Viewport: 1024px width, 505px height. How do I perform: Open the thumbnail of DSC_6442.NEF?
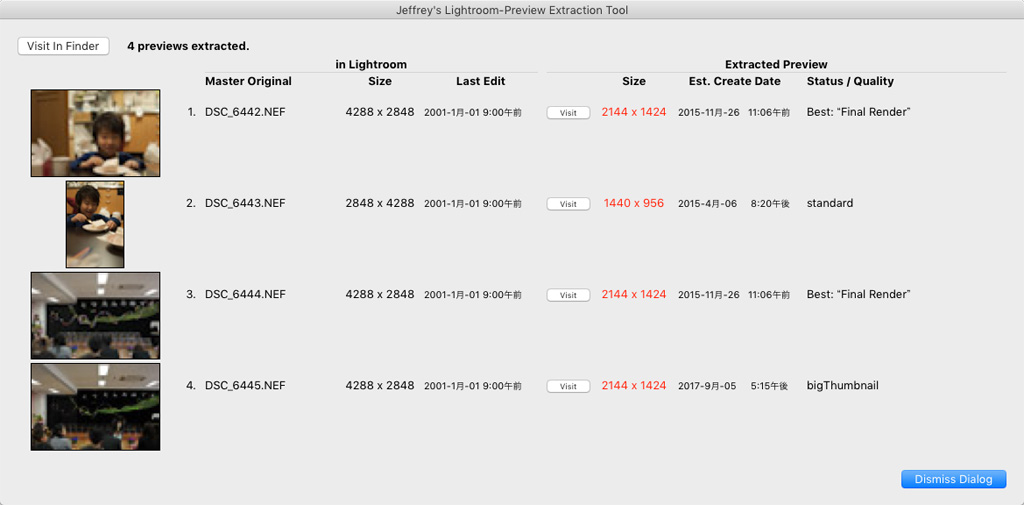[x=95, y=133]
